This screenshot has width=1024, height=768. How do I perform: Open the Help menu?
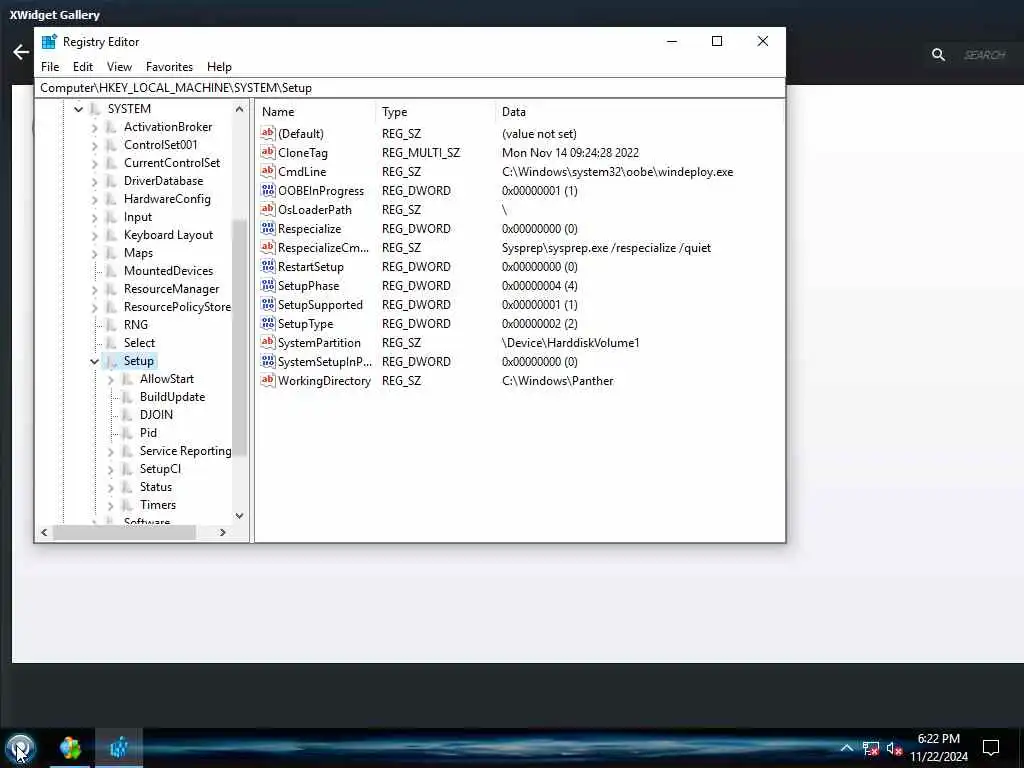coord(219,67)
